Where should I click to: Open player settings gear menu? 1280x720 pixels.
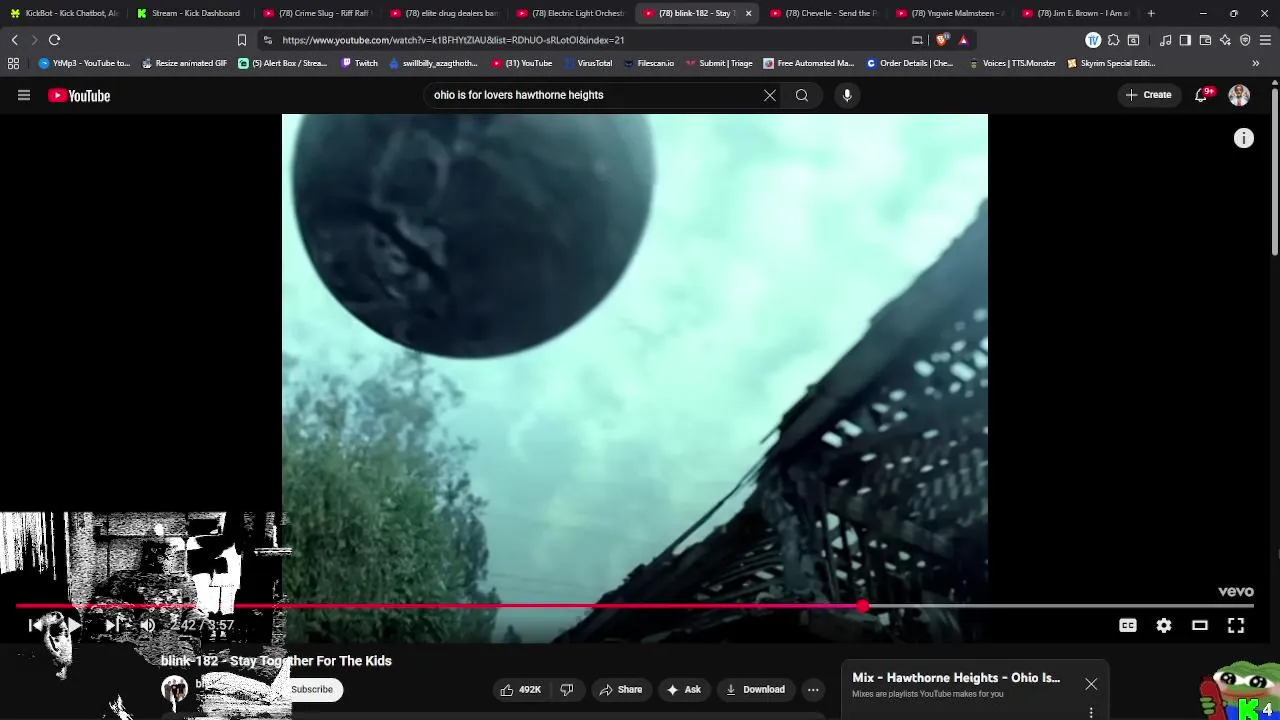[1164, 625]
